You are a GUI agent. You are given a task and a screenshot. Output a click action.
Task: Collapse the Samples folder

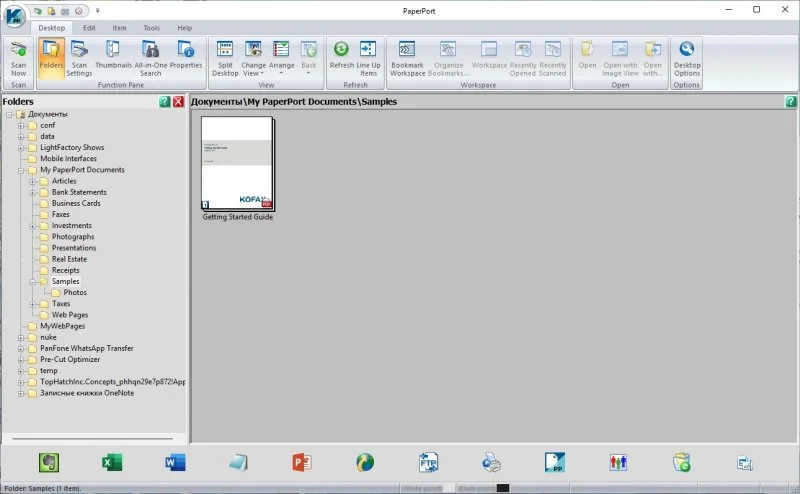33,282
